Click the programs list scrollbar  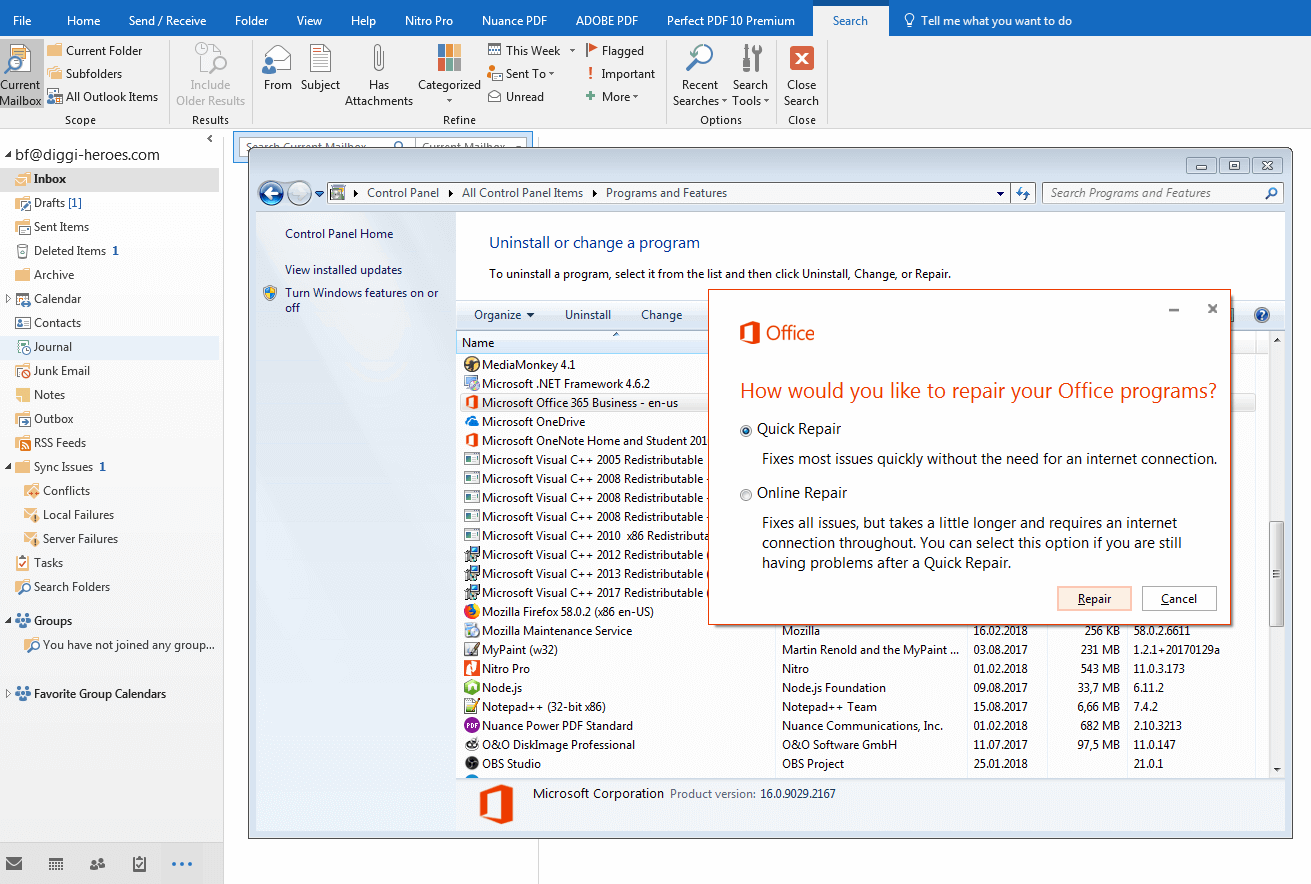click(1276, 574)
